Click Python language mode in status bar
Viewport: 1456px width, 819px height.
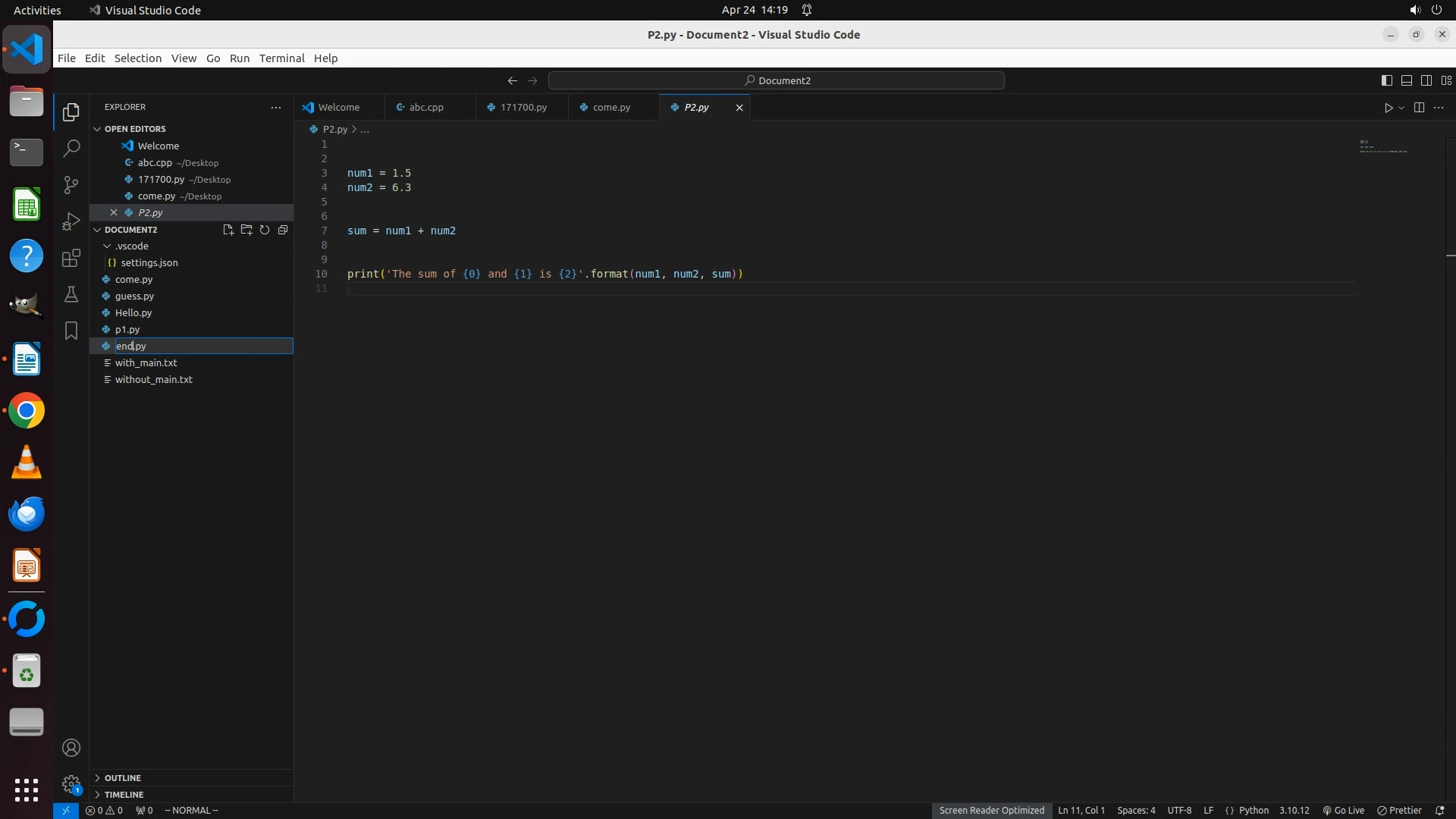coord(1253,811)
